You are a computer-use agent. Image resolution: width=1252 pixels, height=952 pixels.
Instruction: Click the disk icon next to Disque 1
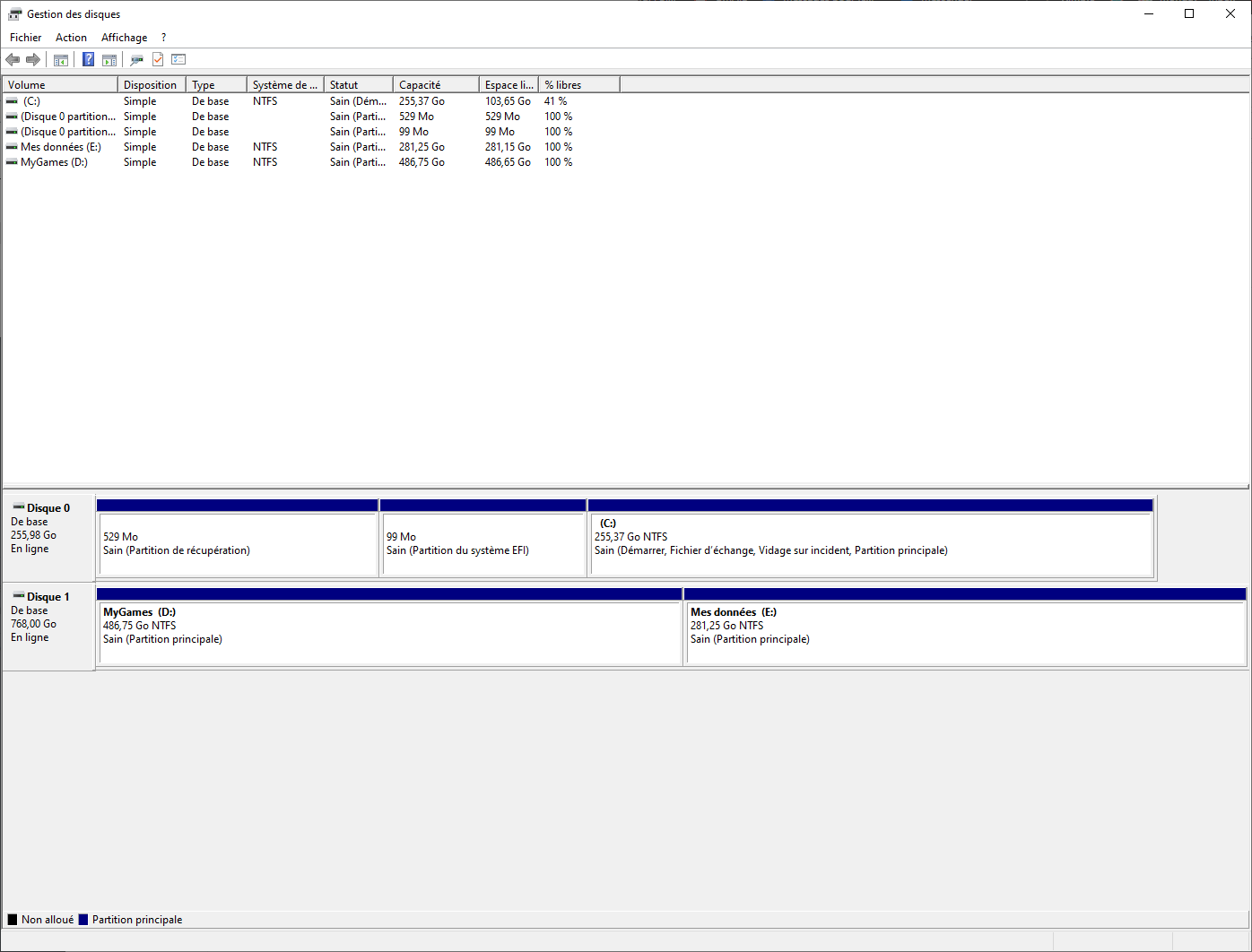18,596
